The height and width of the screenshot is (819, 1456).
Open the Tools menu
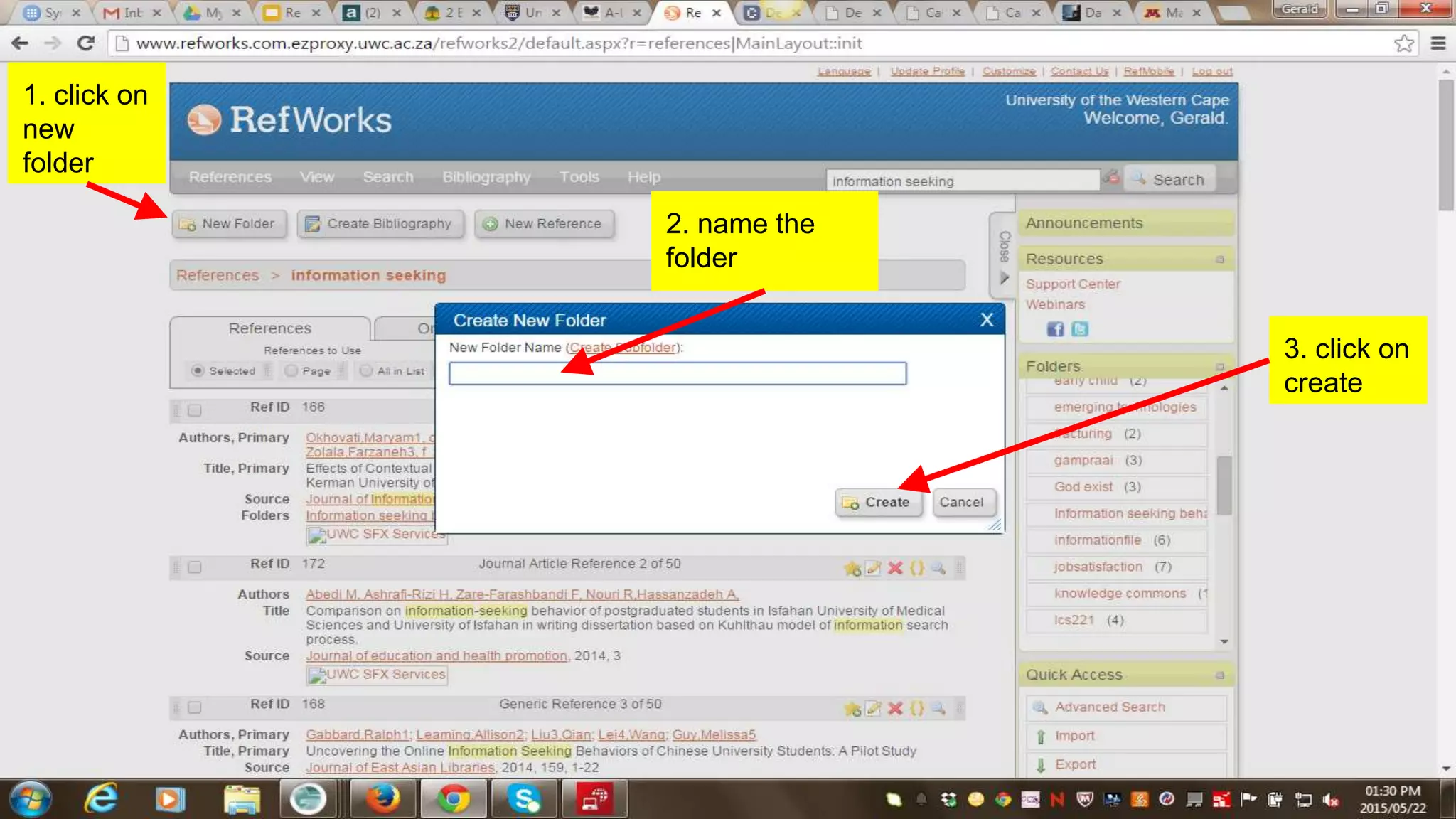click(x=579, y=177)
